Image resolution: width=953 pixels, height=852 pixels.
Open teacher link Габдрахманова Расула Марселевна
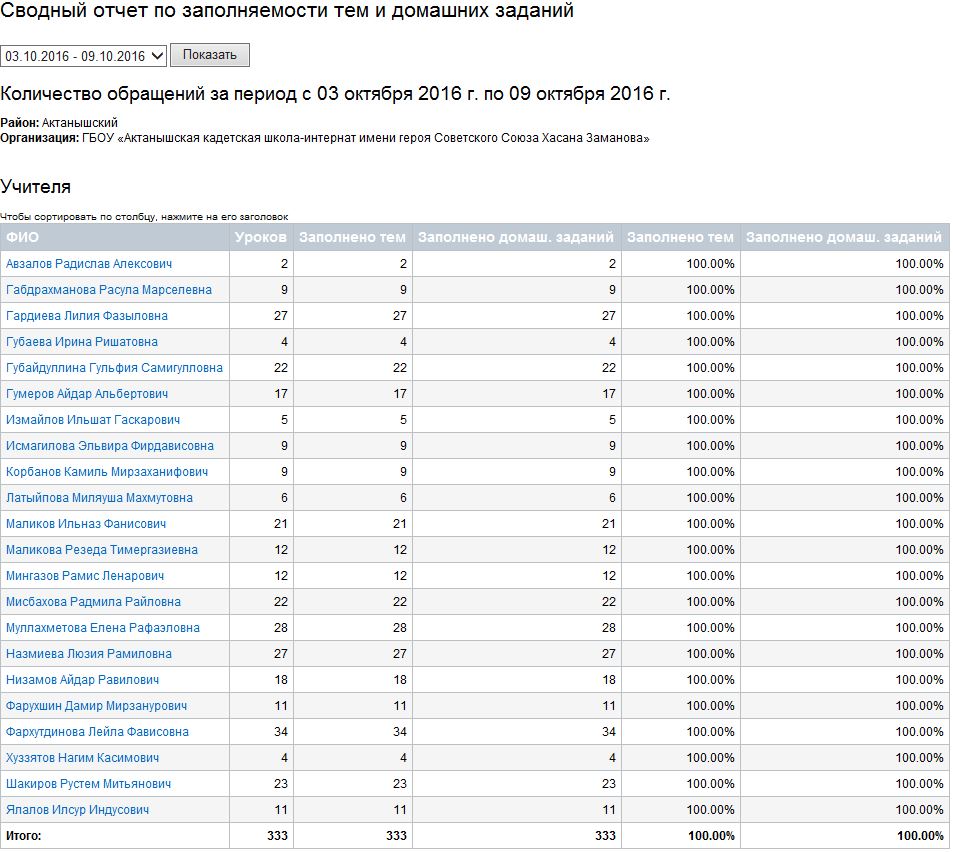tap(109, 290)
